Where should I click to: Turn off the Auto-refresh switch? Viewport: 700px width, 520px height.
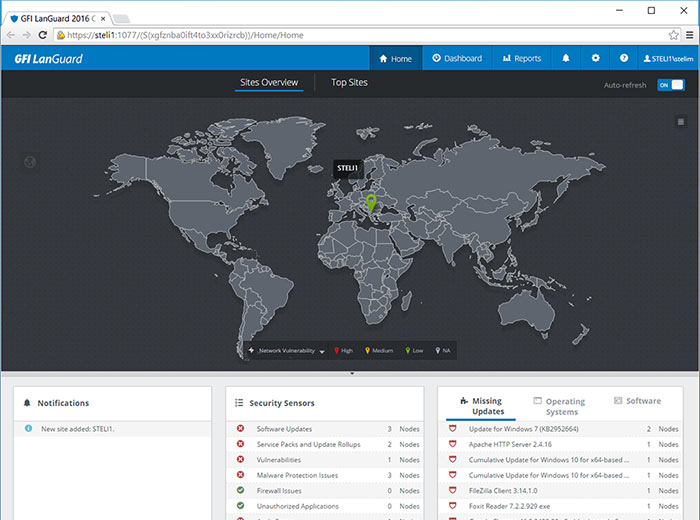tap(671, 85)
